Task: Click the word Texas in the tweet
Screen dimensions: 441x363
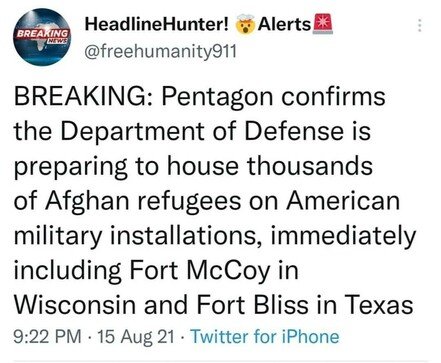Action: [378, 305]
